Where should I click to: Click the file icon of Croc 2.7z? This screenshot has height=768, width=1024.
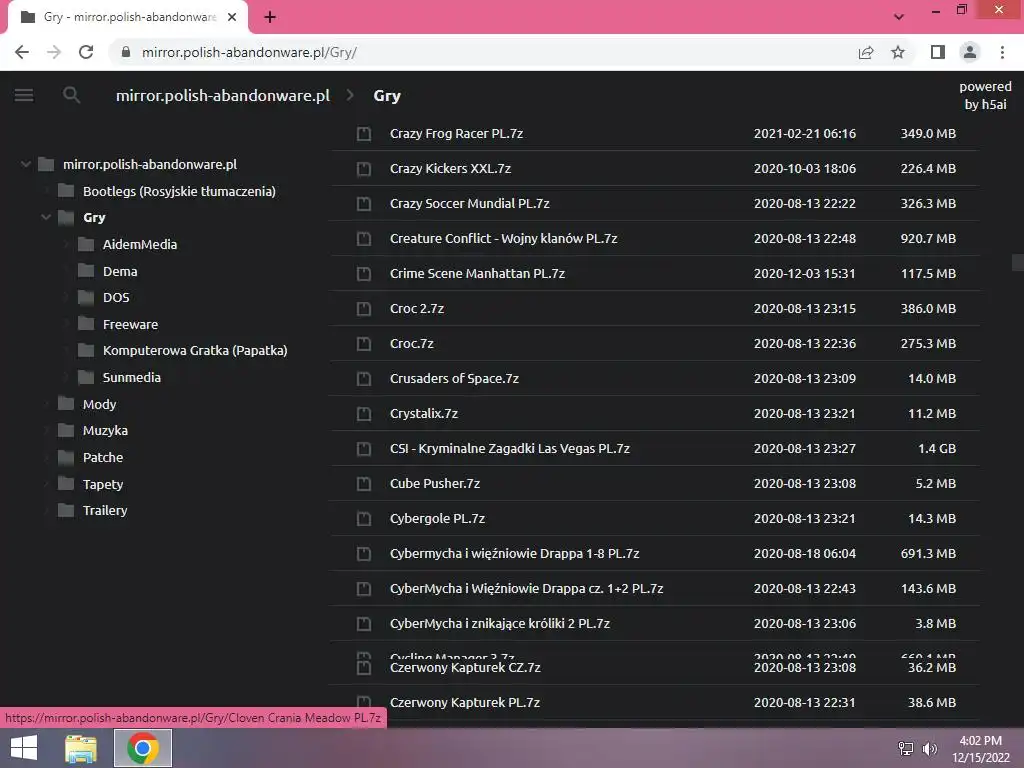pos(364,309)
